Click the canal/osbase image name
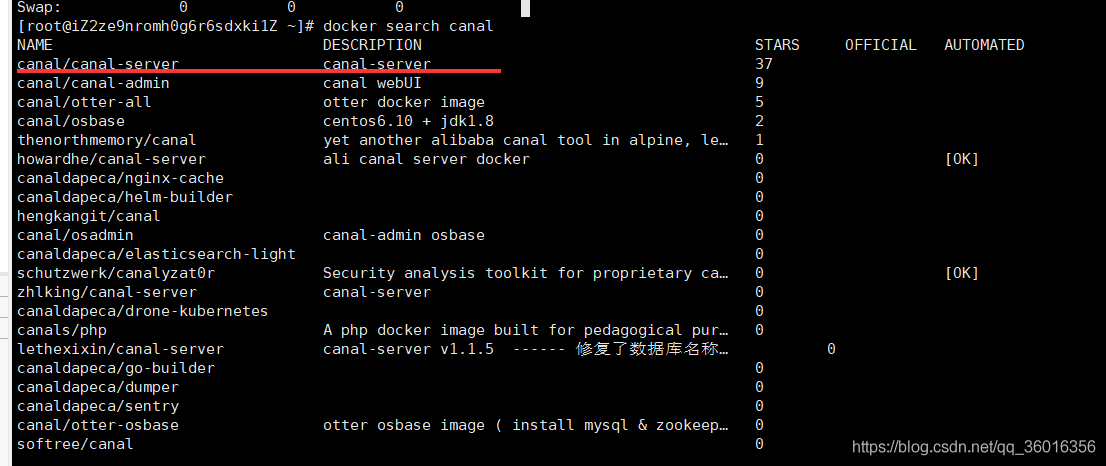 click(71, 121)
